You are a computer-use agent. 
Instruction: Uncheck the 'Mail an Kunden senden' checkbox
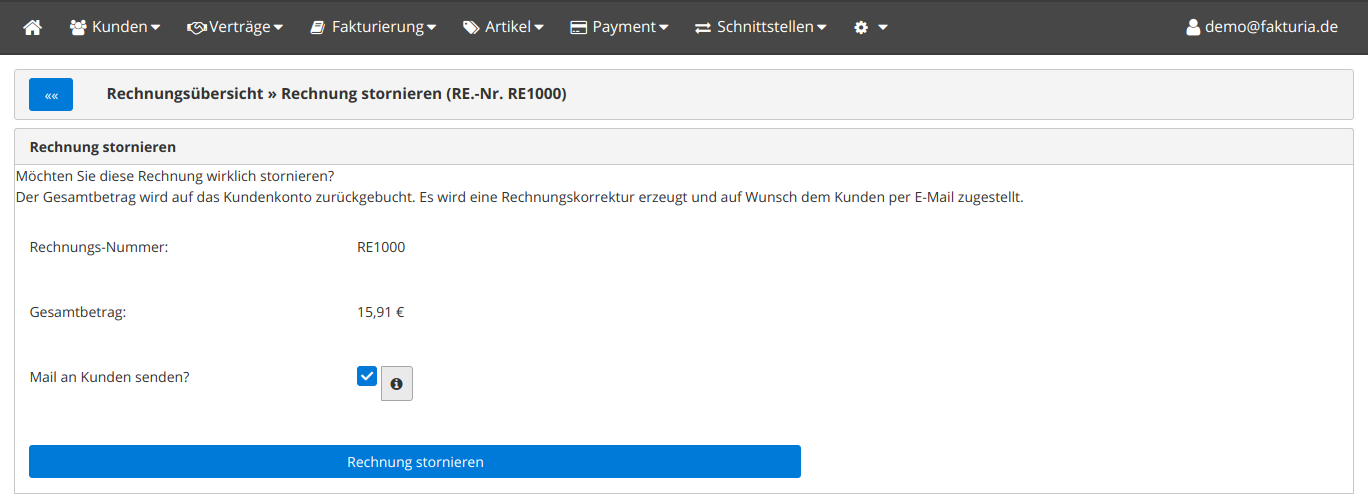click(x=367, y=377)
